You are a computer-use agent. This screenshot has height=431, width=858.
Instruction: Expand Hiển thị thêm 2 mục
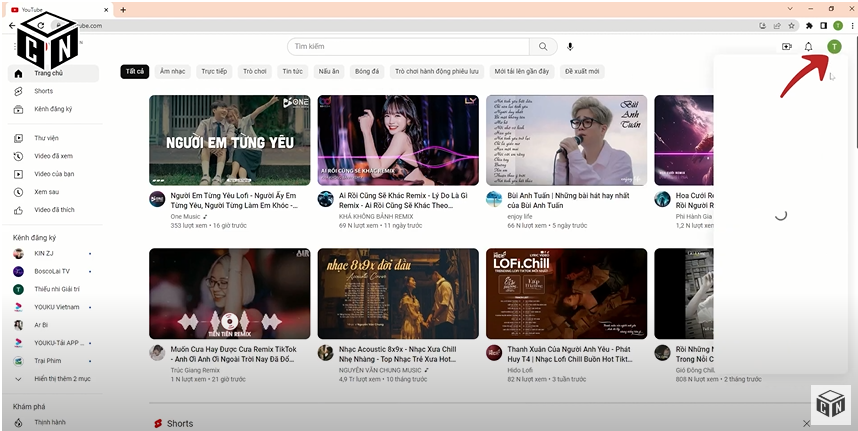pos(62,379)
